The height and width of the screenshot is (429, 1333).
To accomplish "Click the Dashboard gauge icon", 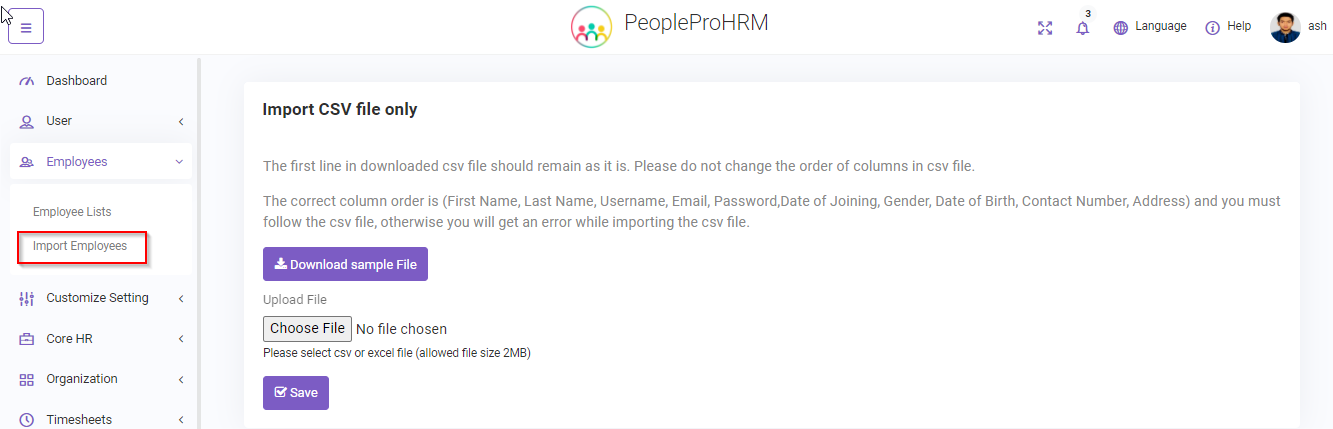I will [x=27, y=81].
